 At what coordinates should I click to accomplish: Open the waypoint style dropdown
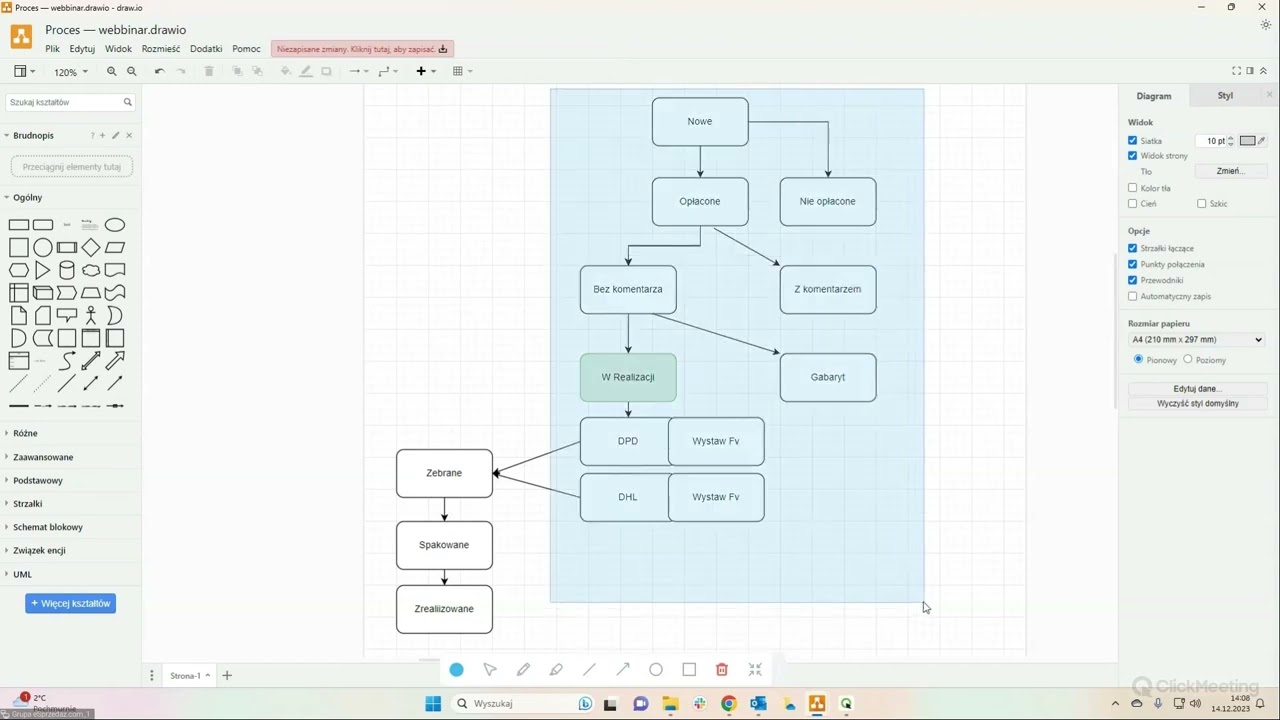[388, 71]
